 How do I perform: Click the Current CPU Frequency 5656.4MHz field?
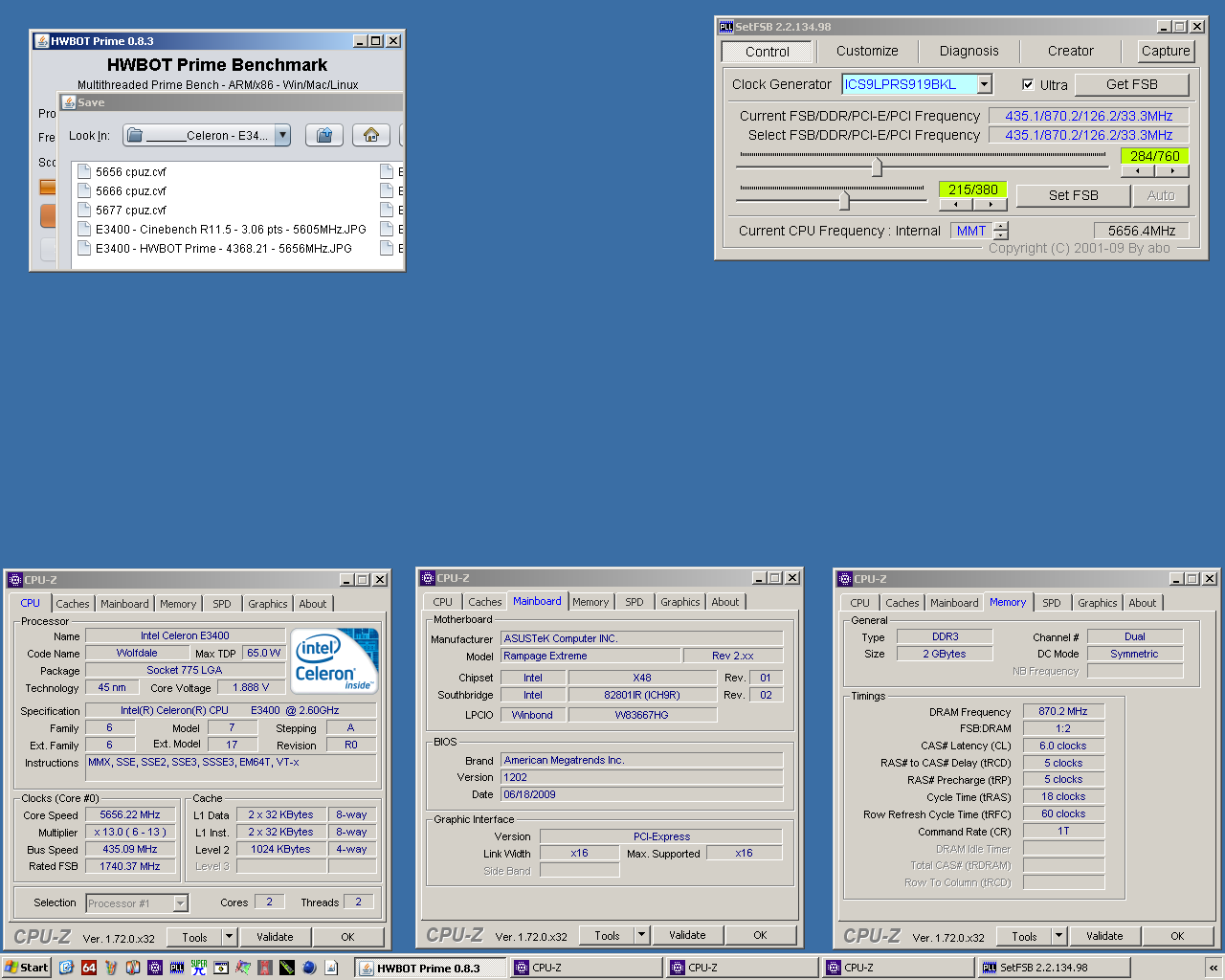click(1142, 231)
